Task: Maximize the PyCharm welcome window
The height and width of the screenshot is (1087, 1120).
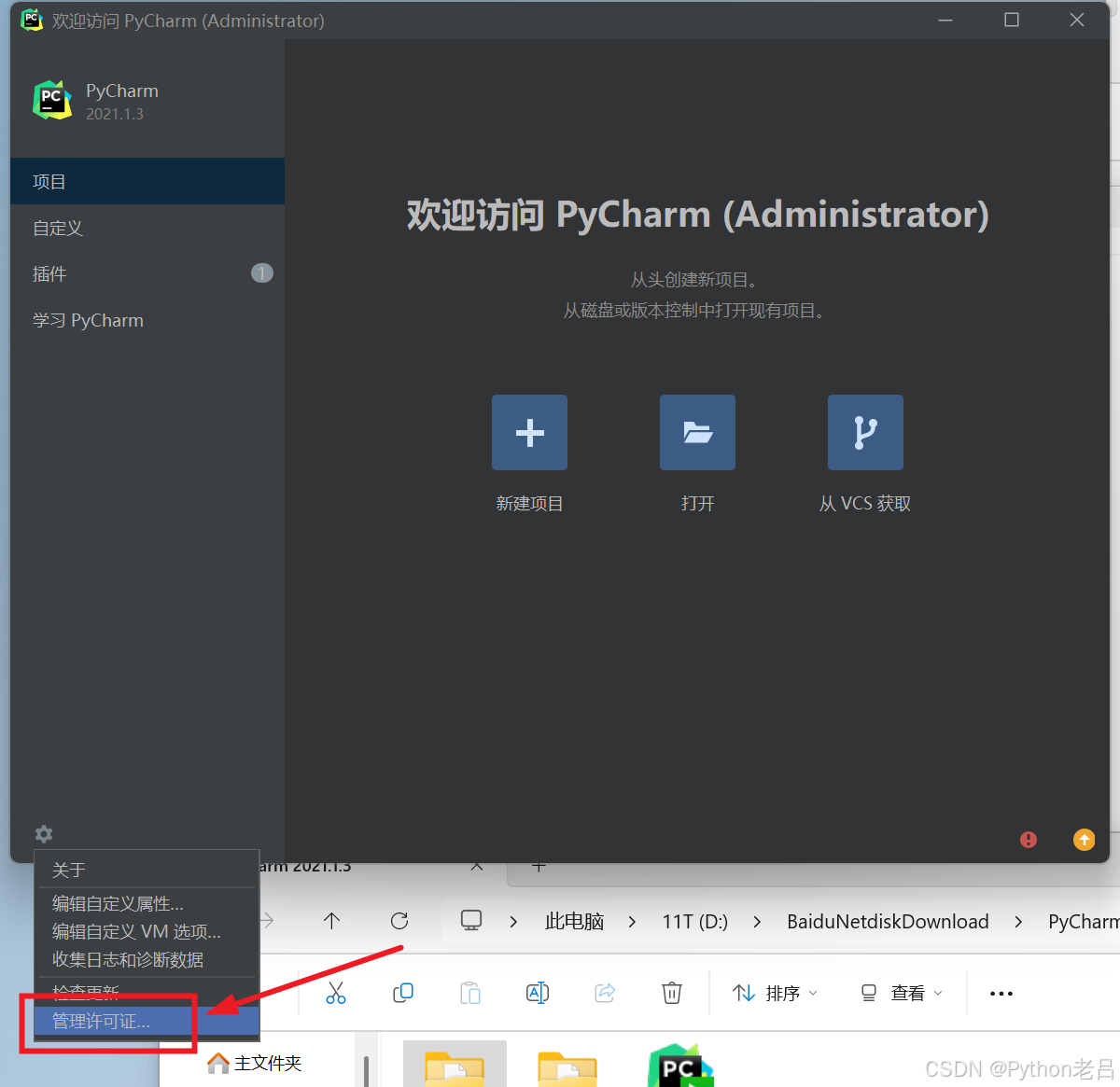Action: (x=1012, y=20)
